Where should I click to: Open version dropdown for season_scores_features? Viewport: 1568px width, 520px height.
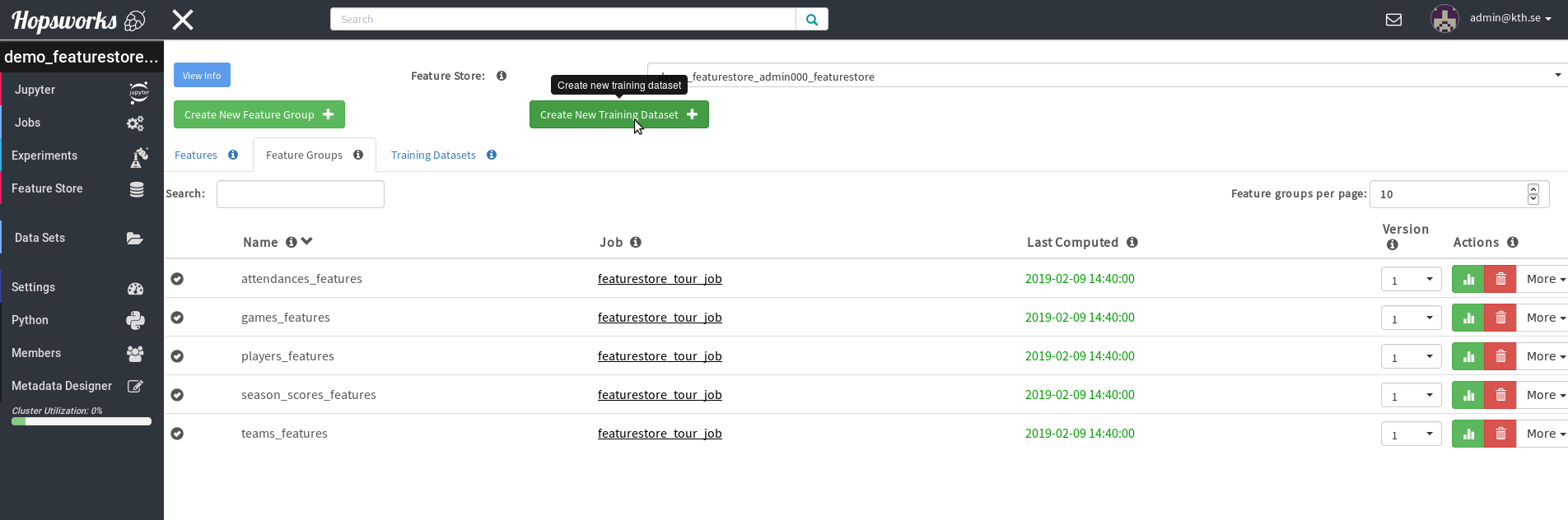1411,396
